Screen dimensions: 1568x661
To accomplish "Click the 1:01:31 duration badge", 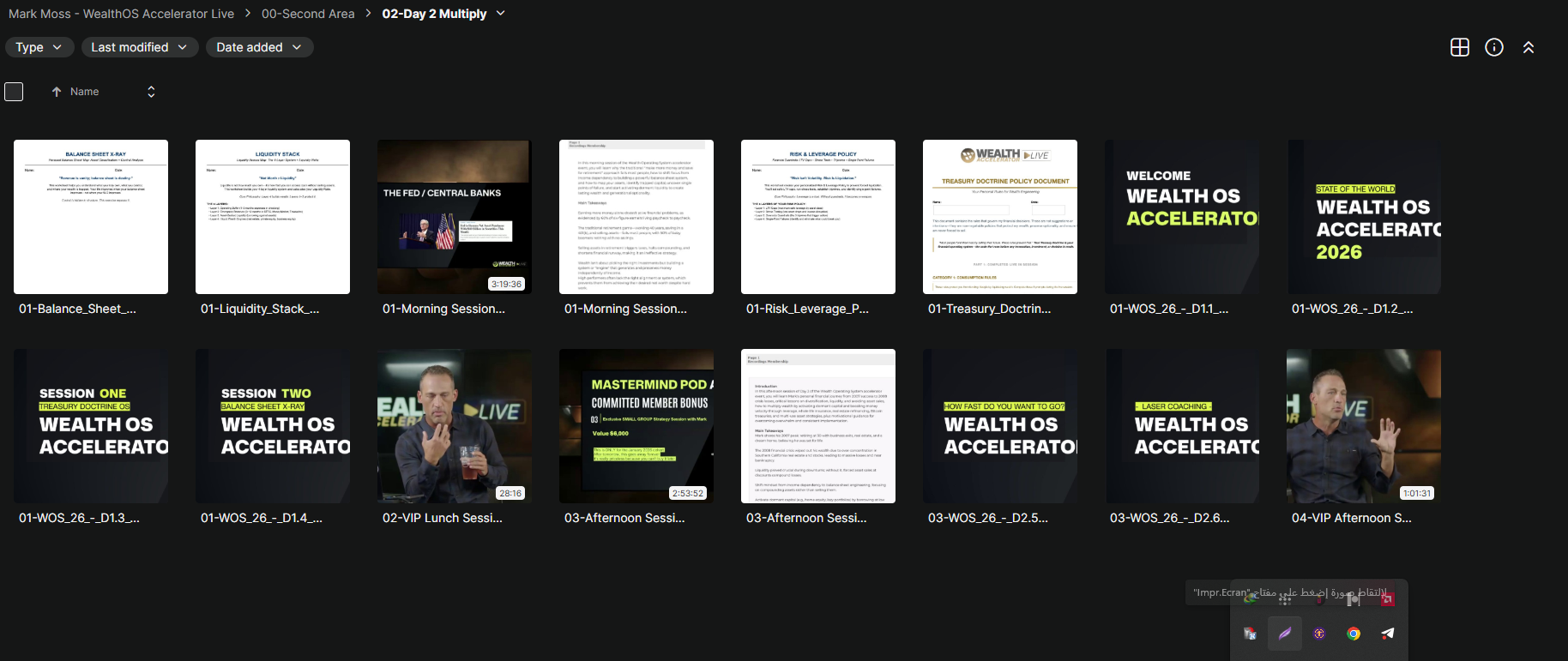I will click(x=1417, y=493).
